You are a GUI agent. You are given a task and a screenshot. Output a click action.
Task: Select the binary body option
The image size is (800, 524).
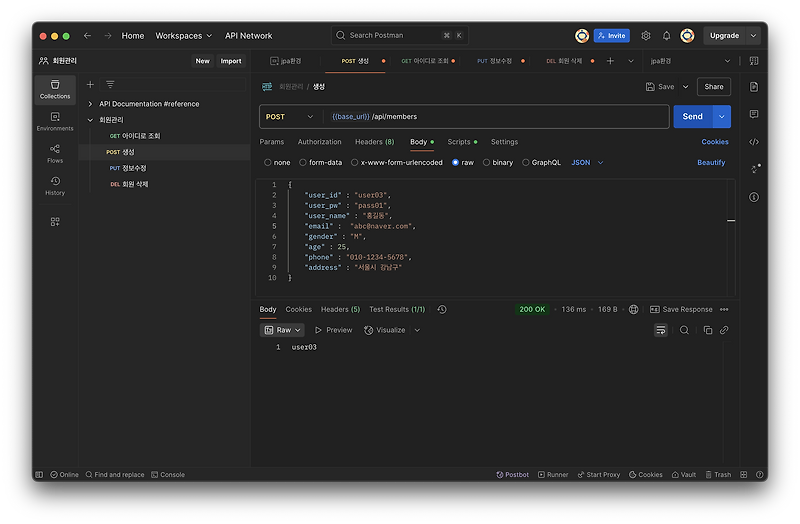coord(487,162)
